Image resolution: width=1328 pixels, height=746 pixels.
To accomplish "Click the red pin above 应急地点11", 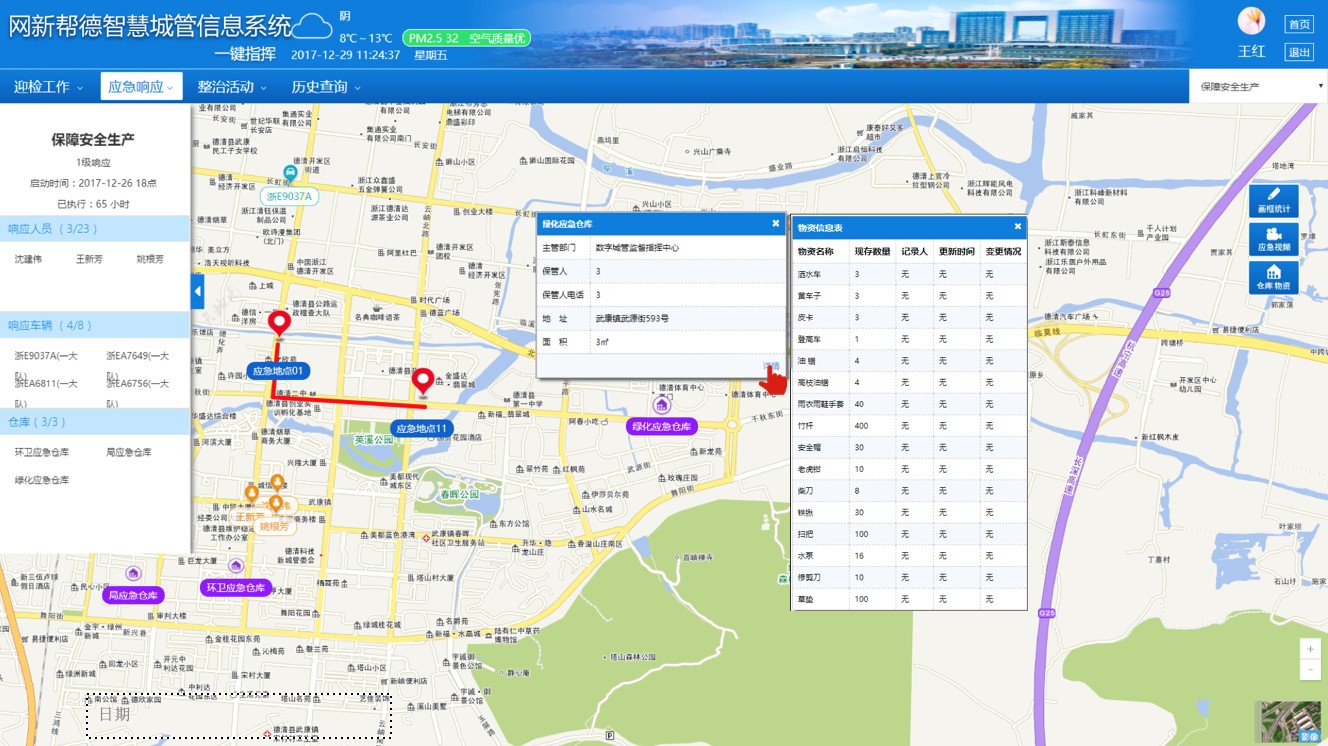I will coord(423,383).
